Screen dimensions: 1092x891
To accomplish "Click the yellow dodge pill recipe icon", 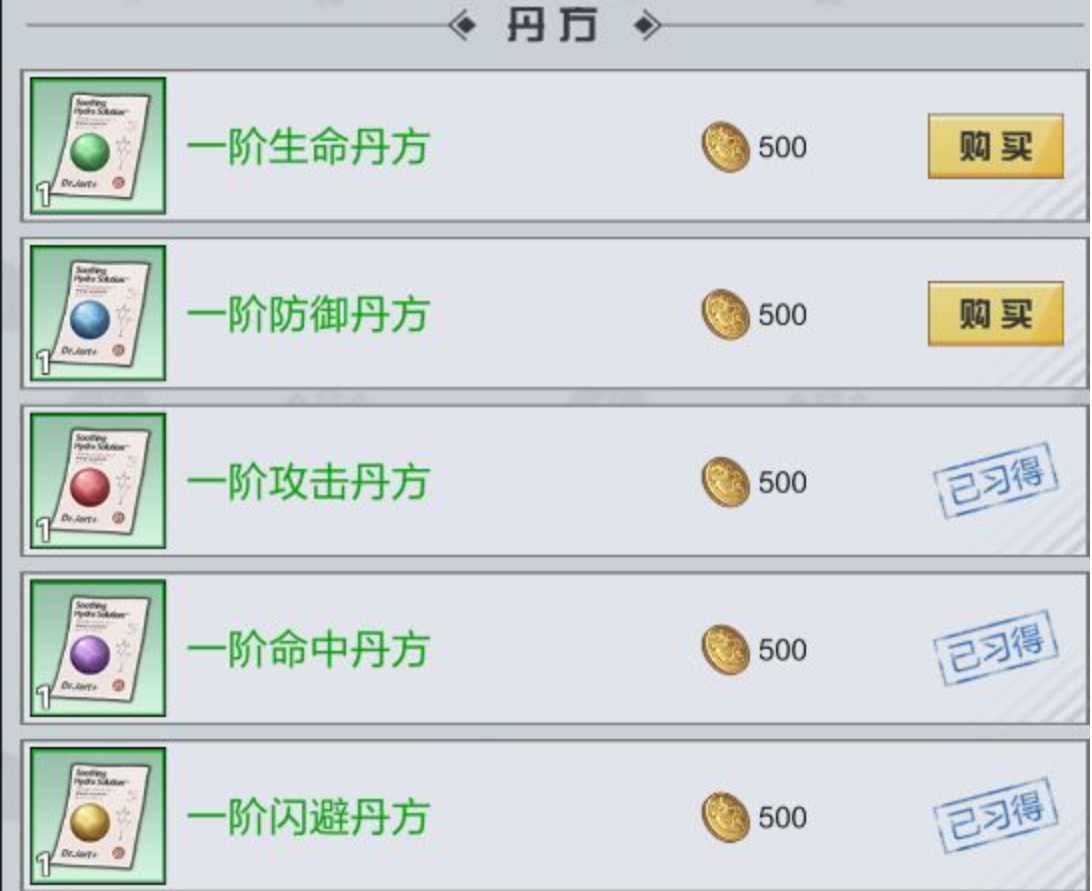I will (98, 816).
